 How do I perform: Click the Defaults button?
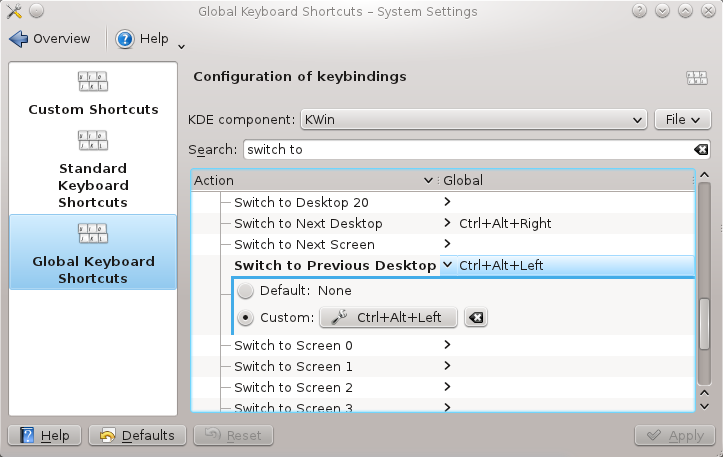(138, 436)
